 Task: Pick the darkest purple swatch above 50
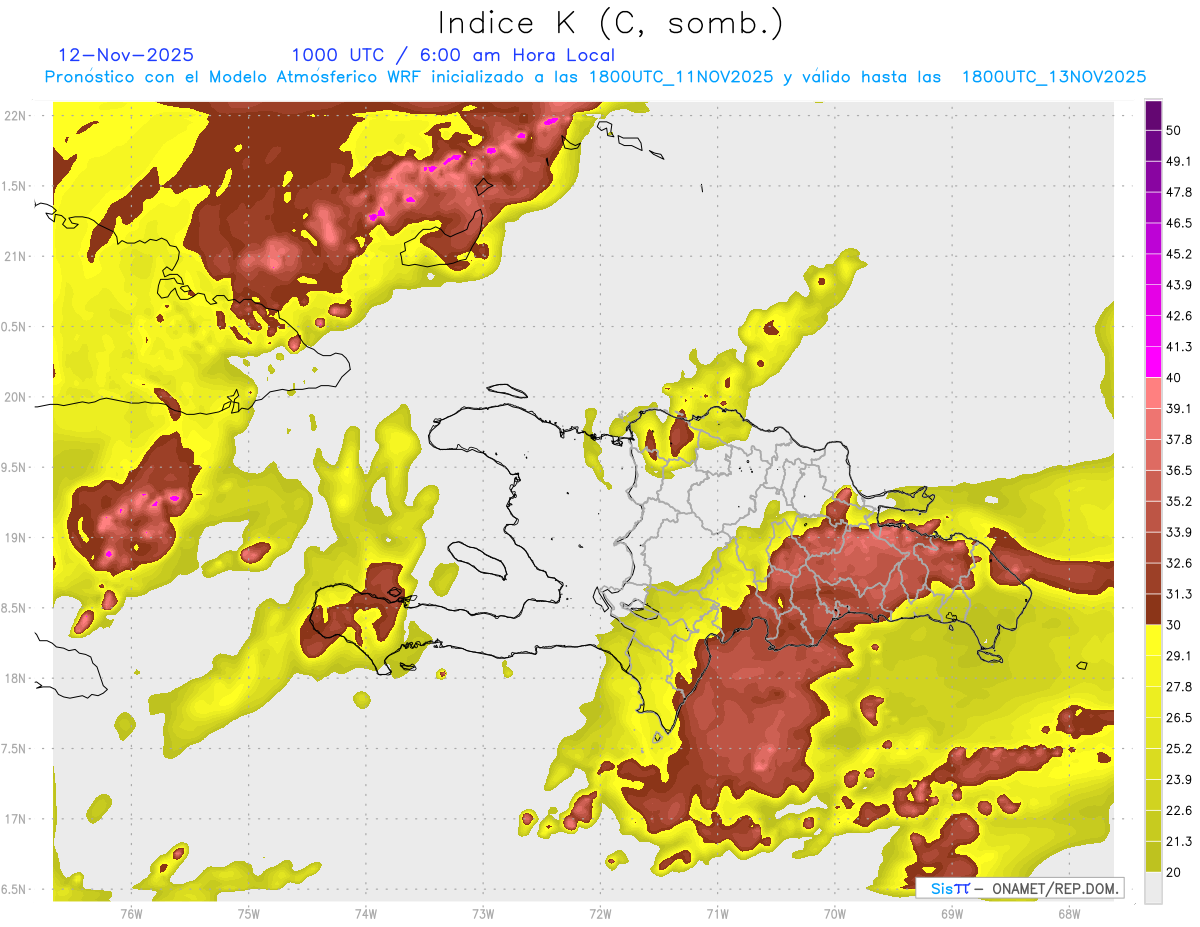(1153, 115)
